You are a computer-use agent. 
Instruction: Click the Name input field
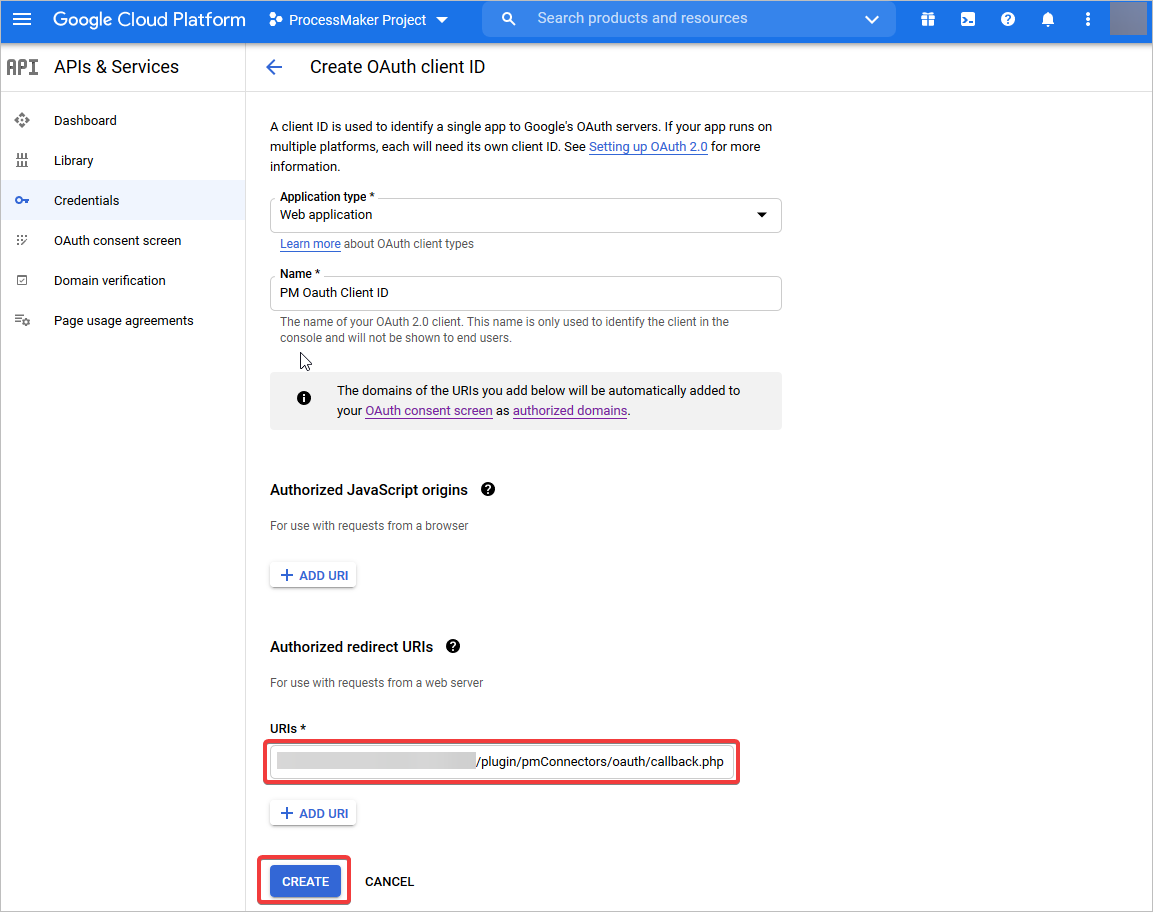pyautogui.click(x=525, y=293)
